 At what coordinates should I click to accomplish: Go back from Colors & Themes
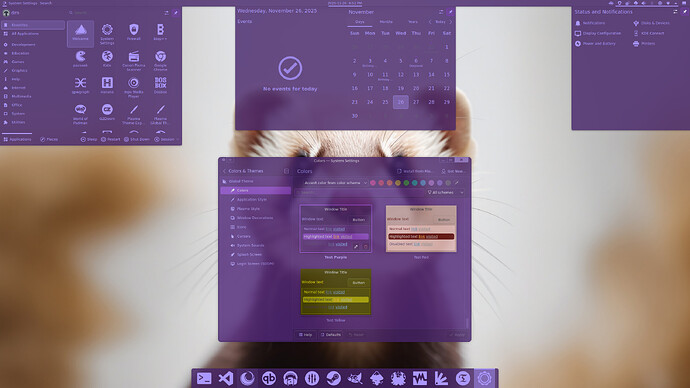click(x=224, y=171)
